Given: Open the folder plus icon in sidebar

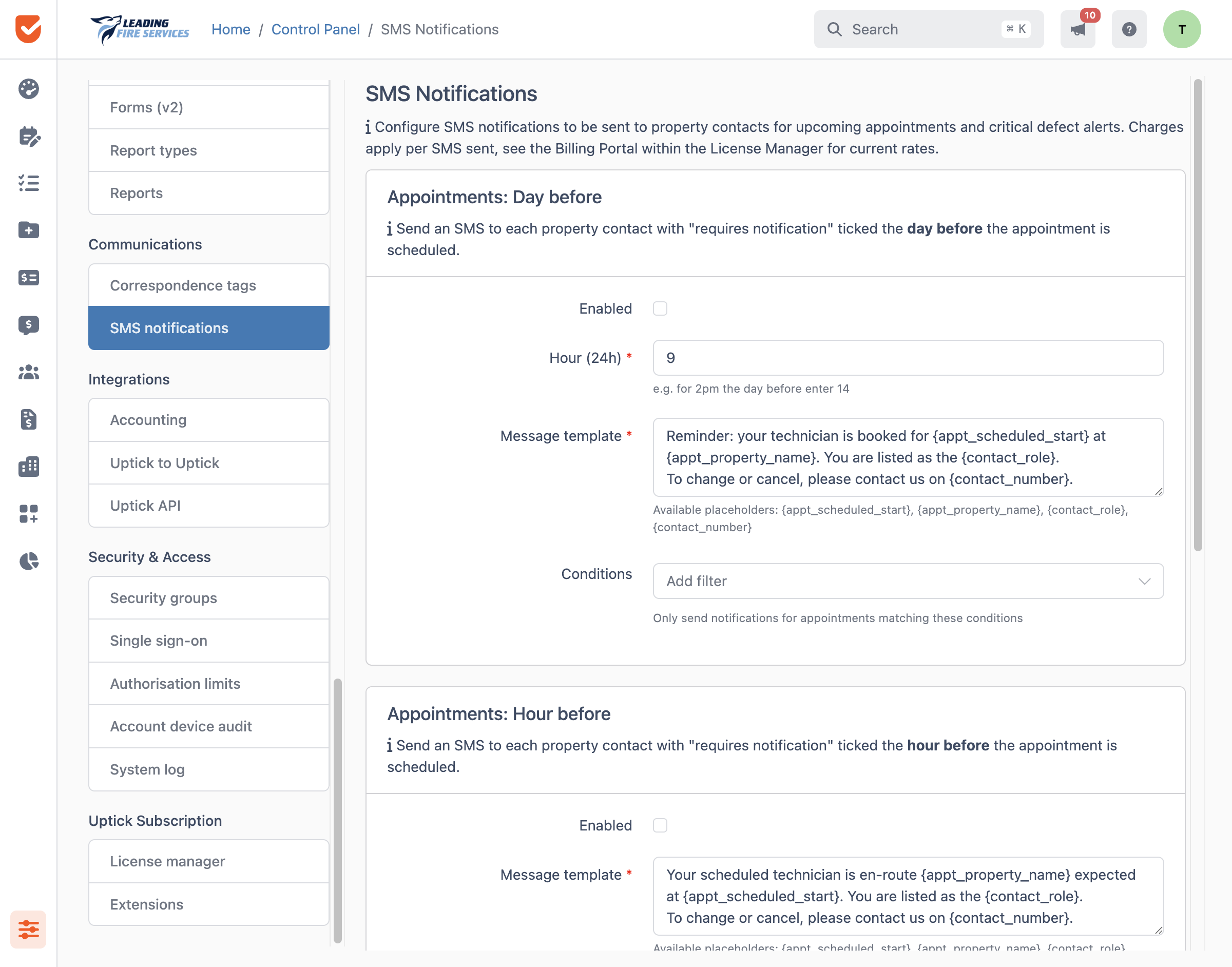Looking at the screenshot, I should [28, 230].
